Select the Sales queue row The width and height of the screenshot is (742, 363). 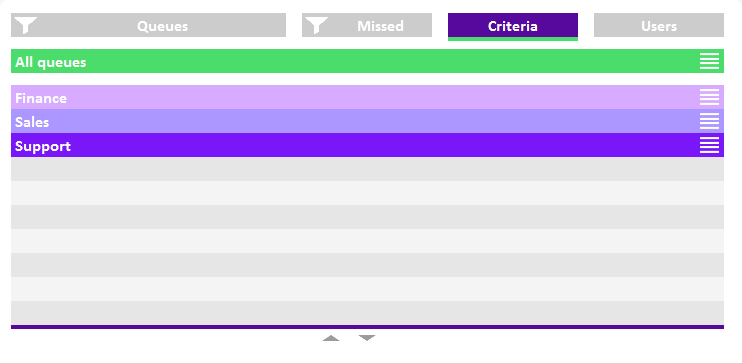pyautogui.click(x=367, y=121)
